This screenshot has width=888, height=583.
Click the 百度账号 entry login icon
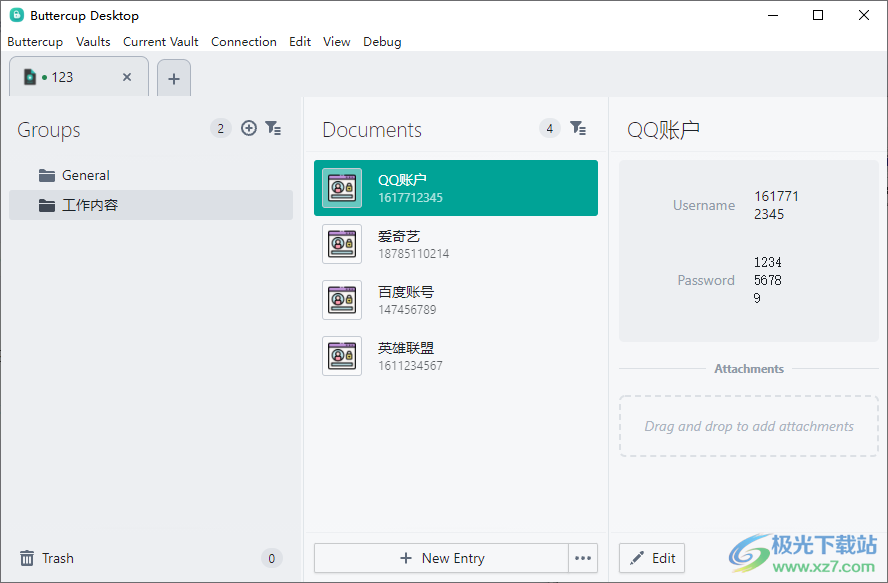click(x=342, y=300)
